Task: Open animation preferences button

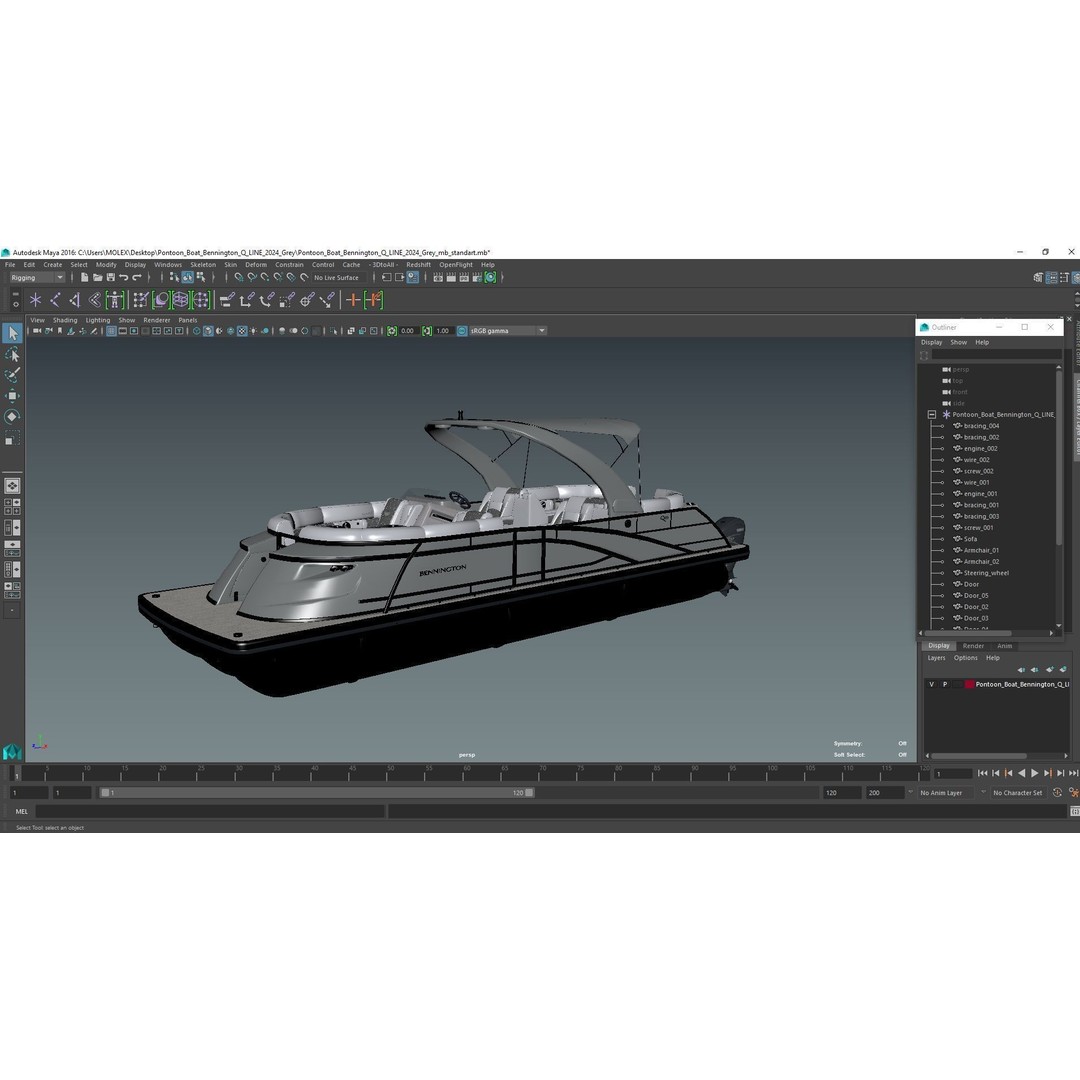Action: click(1074, 793)
